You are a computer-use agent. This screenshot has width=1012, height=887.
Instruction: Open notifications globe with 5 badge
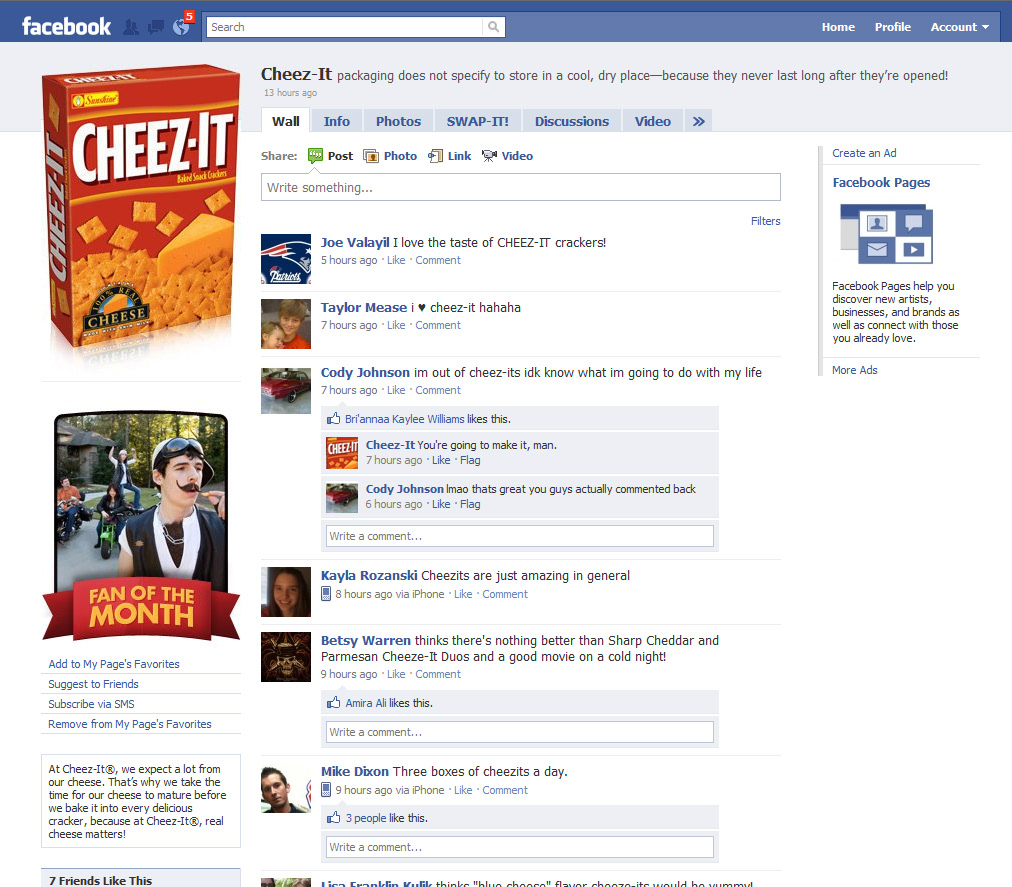181,27
